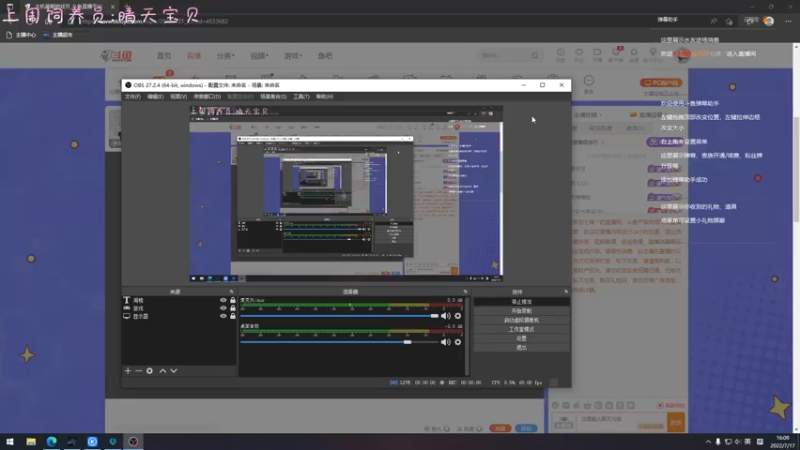Screen dimensions: 800x450
Task: Add a new source with the plus icon
Action: 128,371
